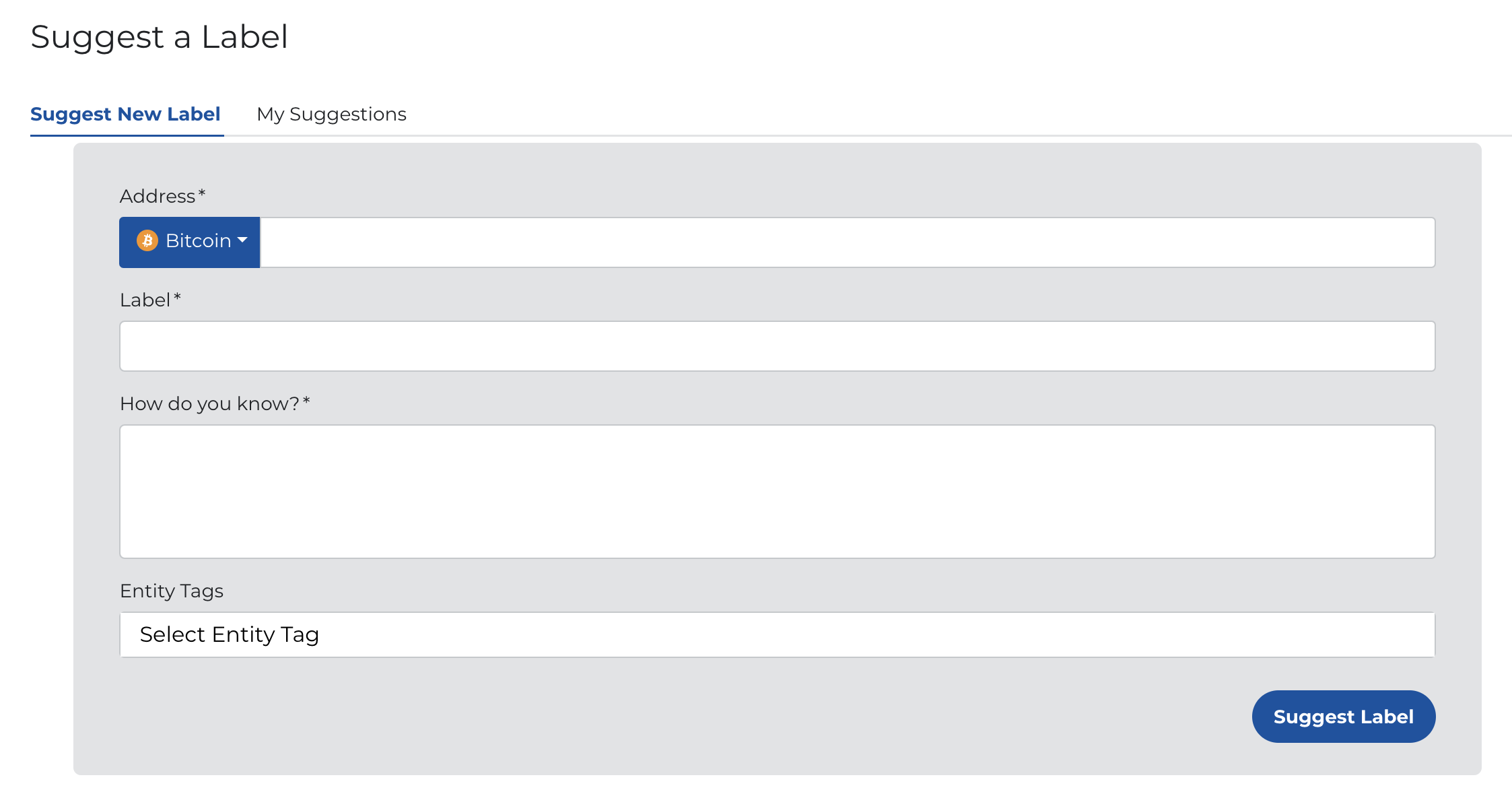This screenshot has width=1512, height=792.
Task: Switch to the My Suggestions tab
Action: pyautogui.click(x=331, y=114)
